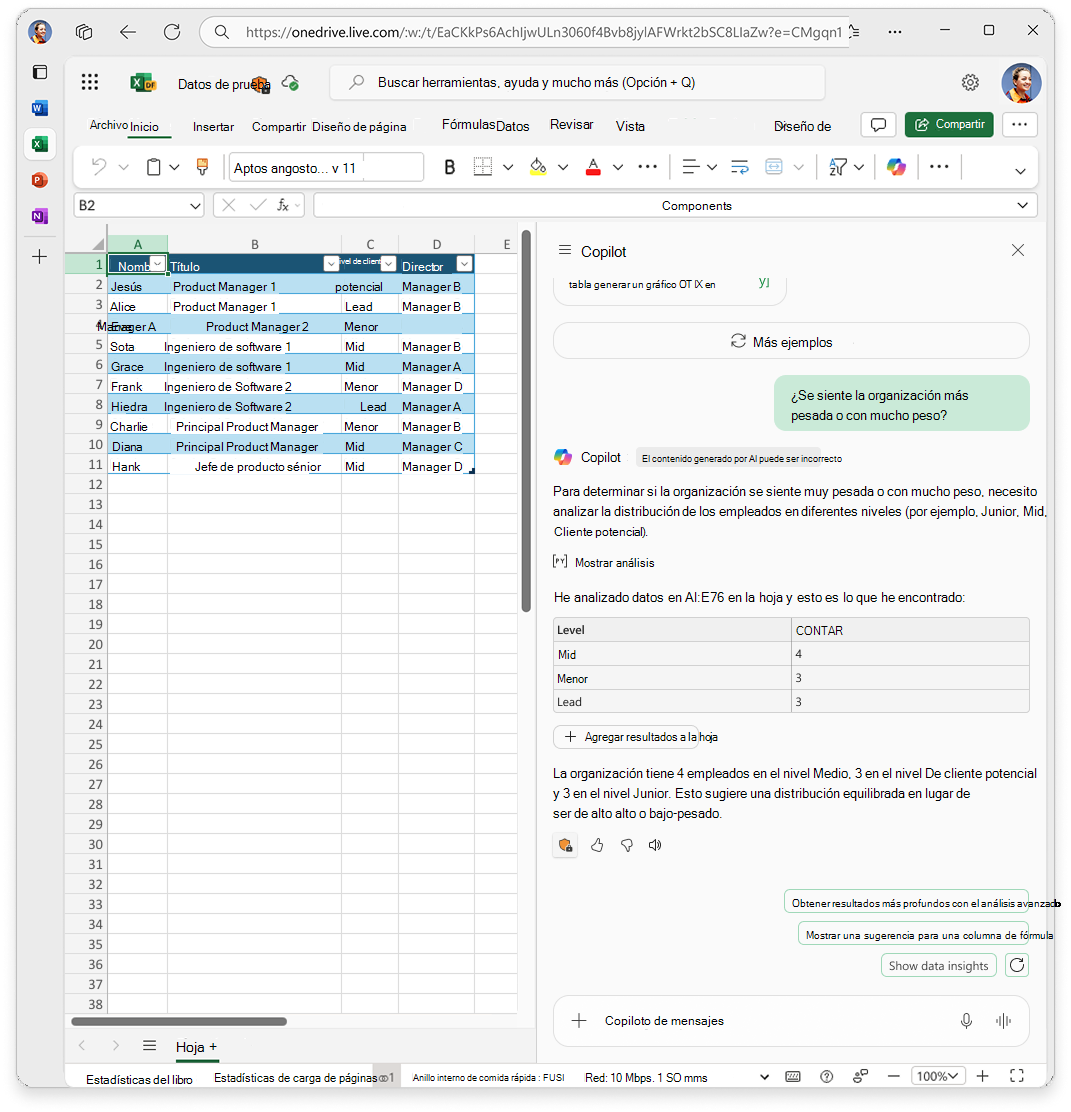Image resolution: width=1071 pixels, height=1112 pixels.
Task: Click the Show data insights suggestion
Action: click(938, 965)
